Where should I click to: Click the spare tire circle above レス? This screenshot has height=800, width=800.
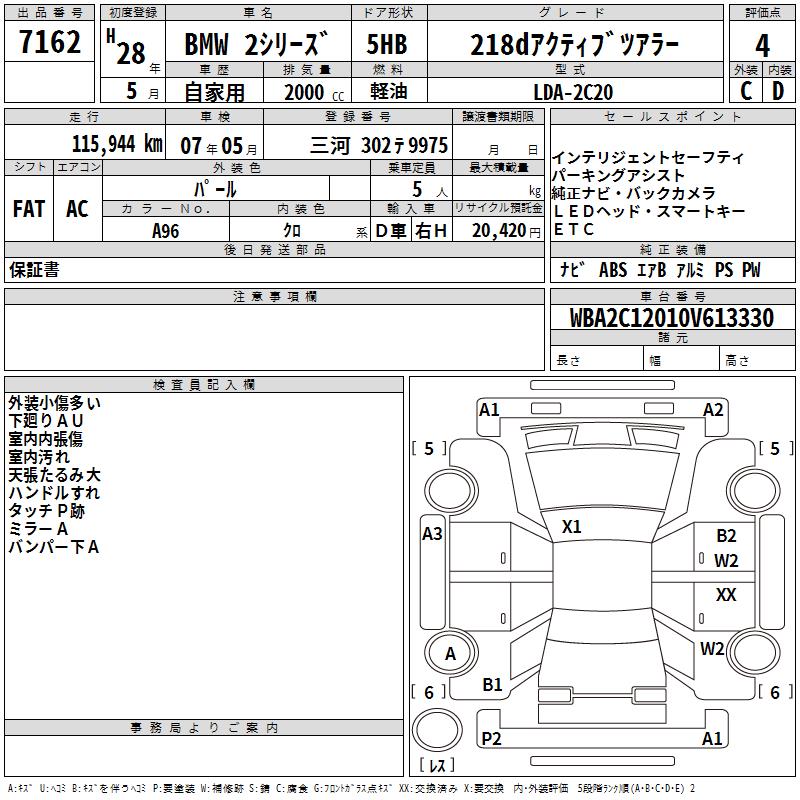(x=437, y=730)
